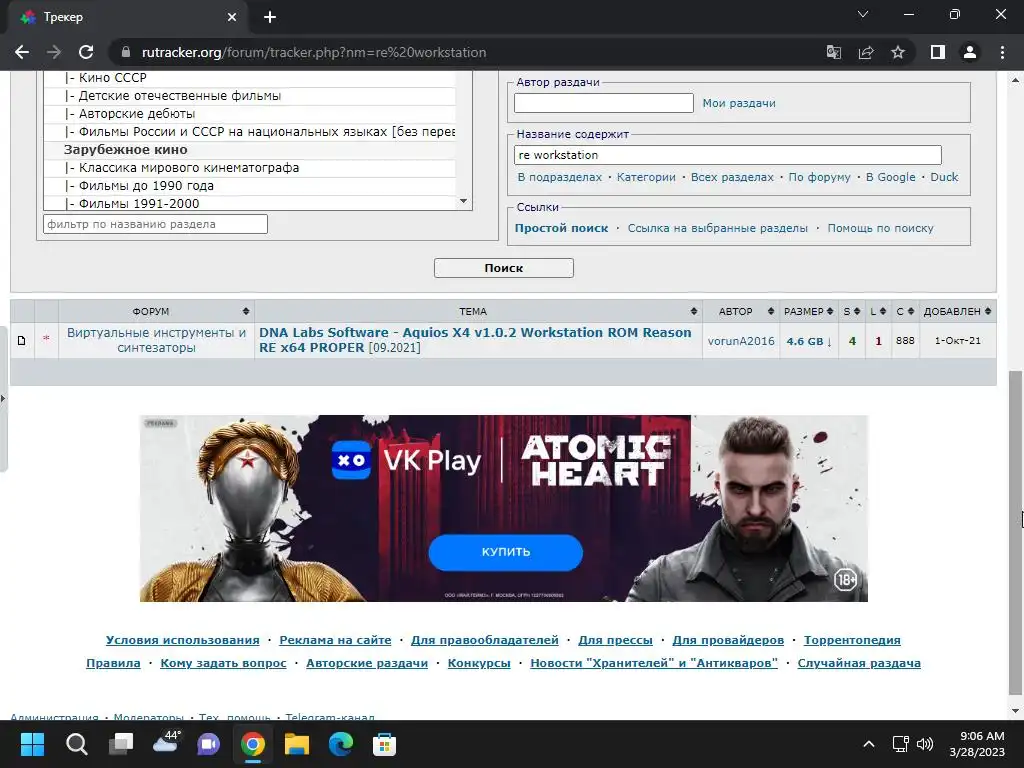Open Task View in taskbar
This screenshot has width=1024, height=768.
coord(121,744)
